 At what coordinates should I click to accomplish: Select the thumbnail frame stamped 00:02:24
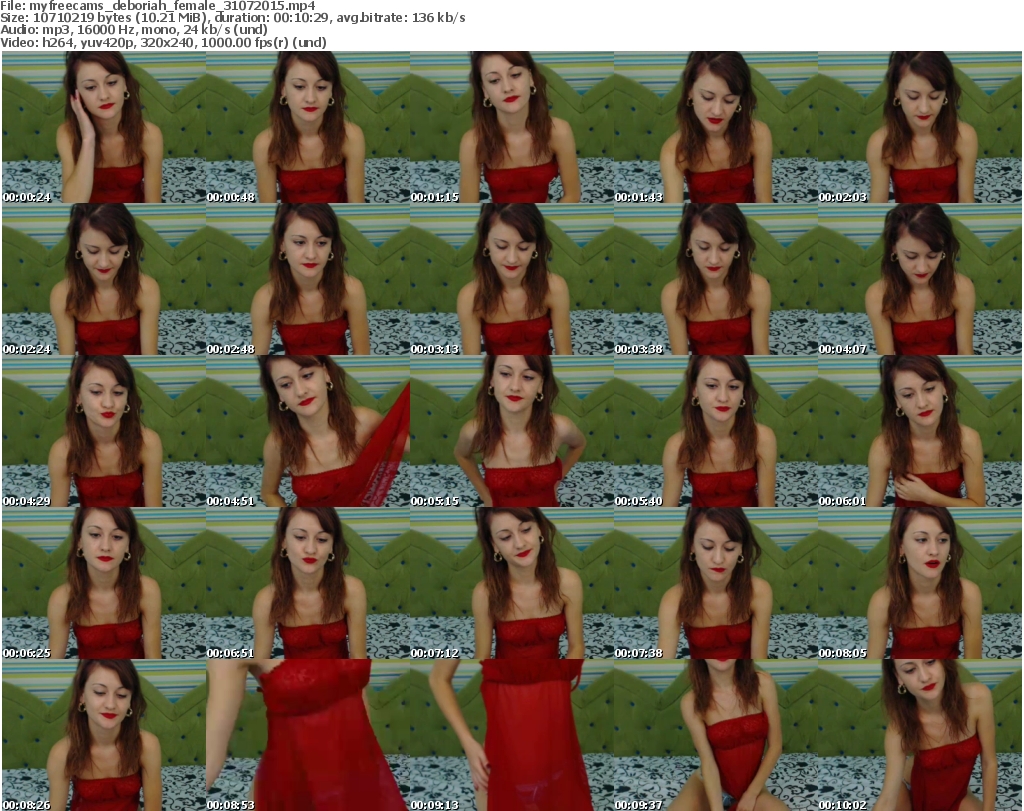click(x=104, y=279)
